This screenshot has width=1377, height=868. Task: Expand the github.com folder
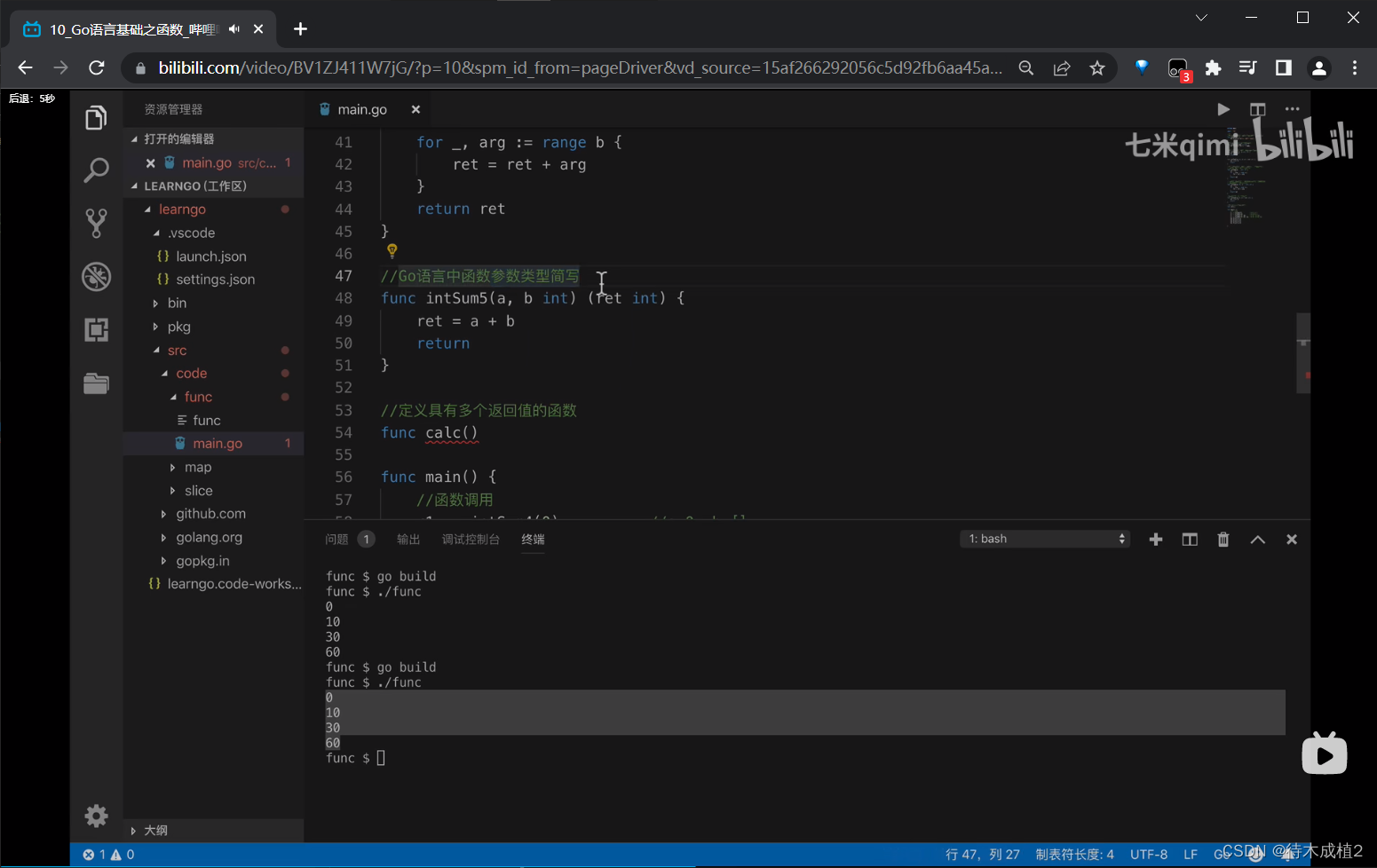164,514
